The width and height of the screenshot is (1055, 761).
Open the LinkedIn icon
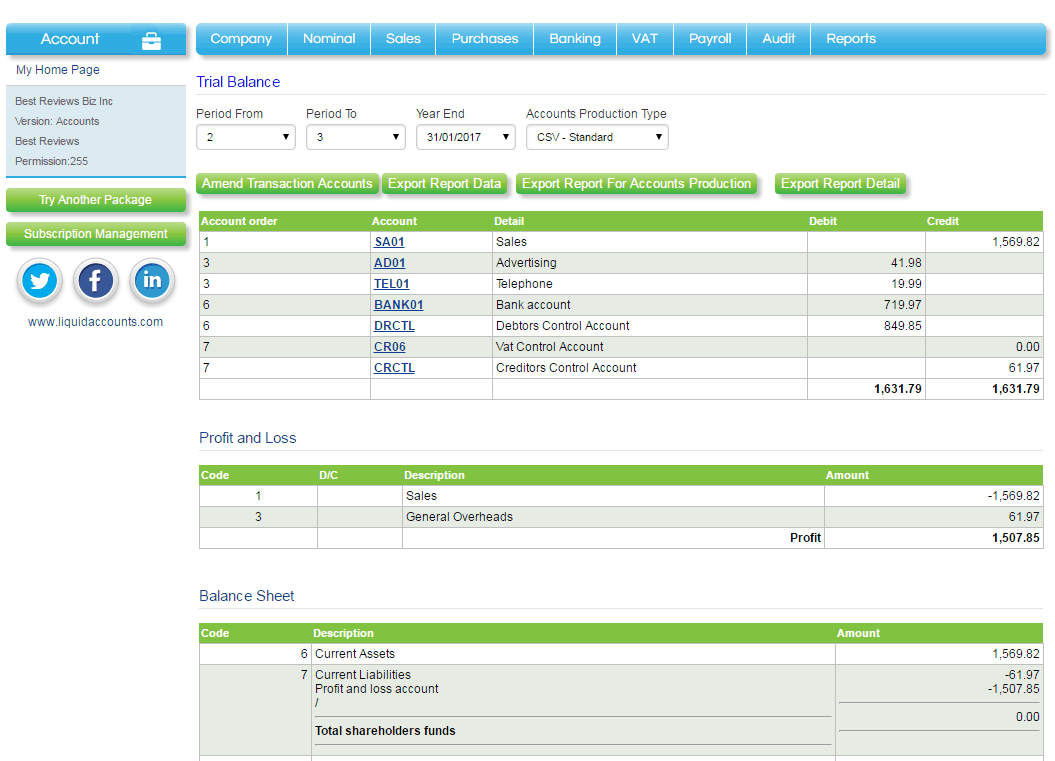tap(152, 281)
